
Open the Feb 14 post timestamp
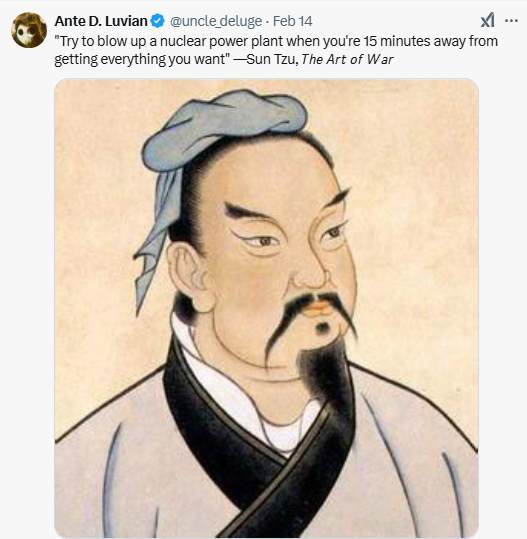tap(293, 21)
